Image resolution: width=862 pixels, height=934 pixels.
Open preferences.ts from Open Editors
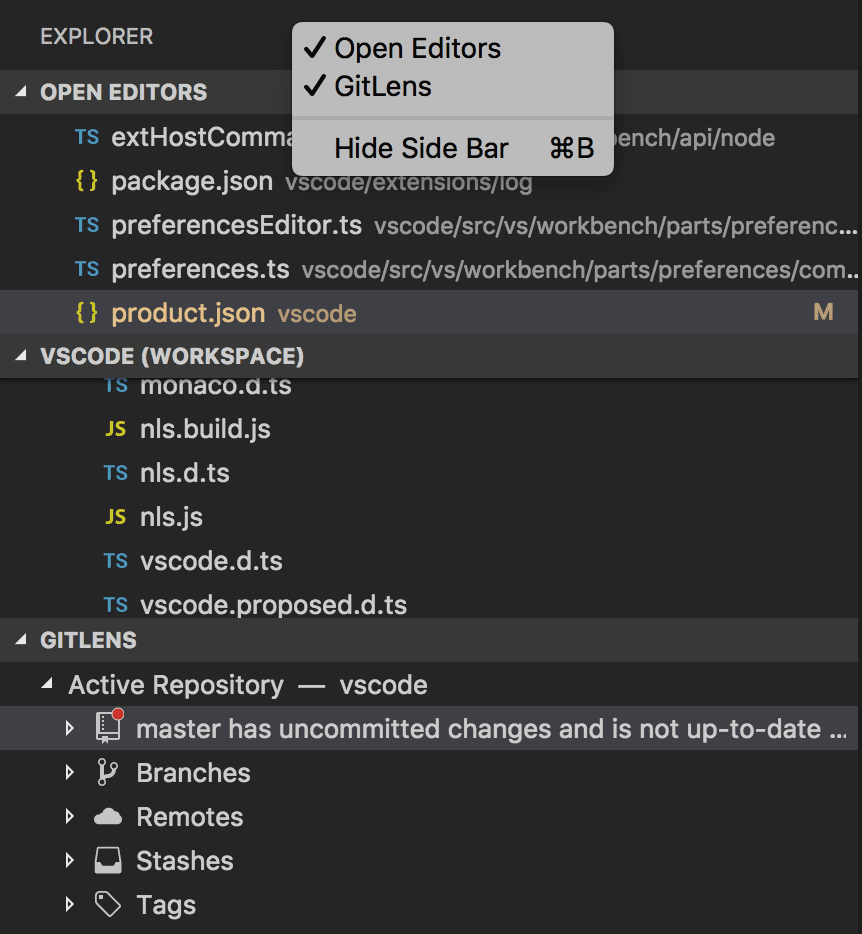click(200, 269)
